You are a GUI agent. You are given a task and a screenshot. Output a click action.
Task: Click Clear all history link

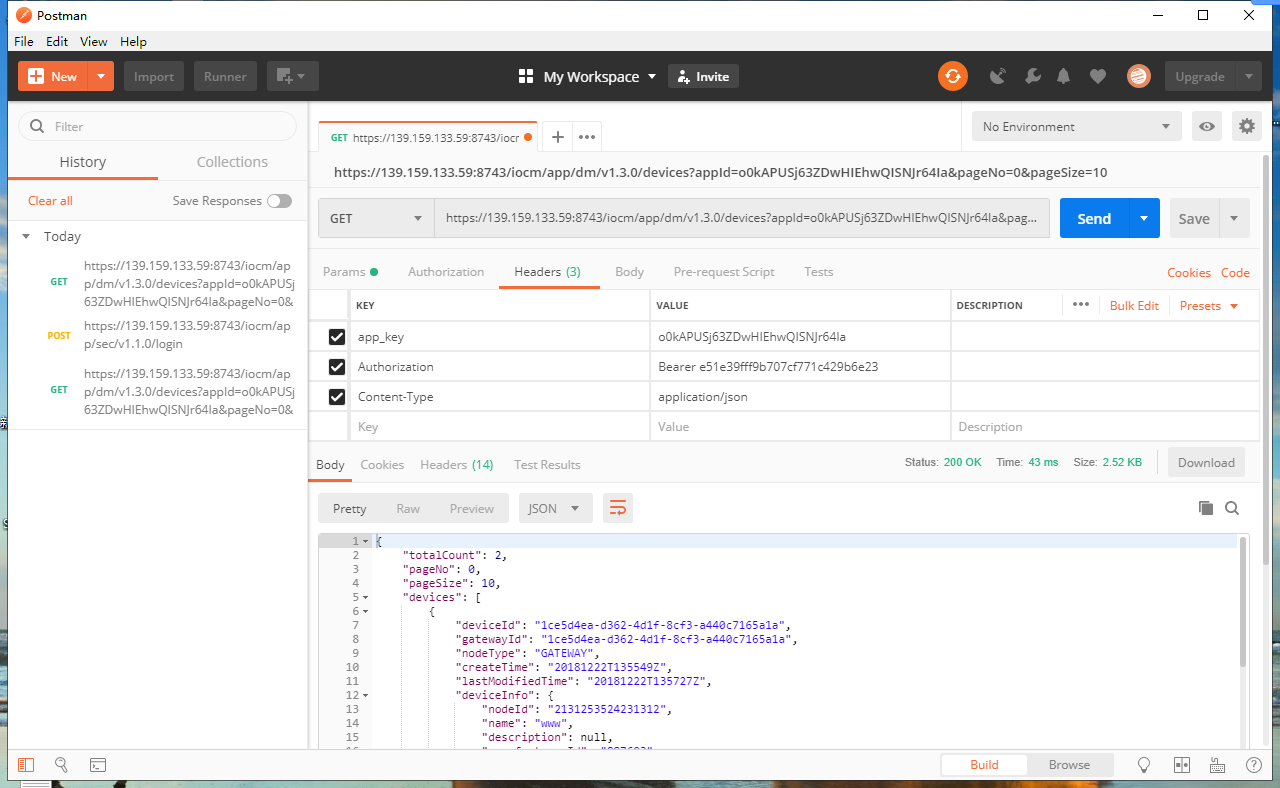[x=50, y=201]
